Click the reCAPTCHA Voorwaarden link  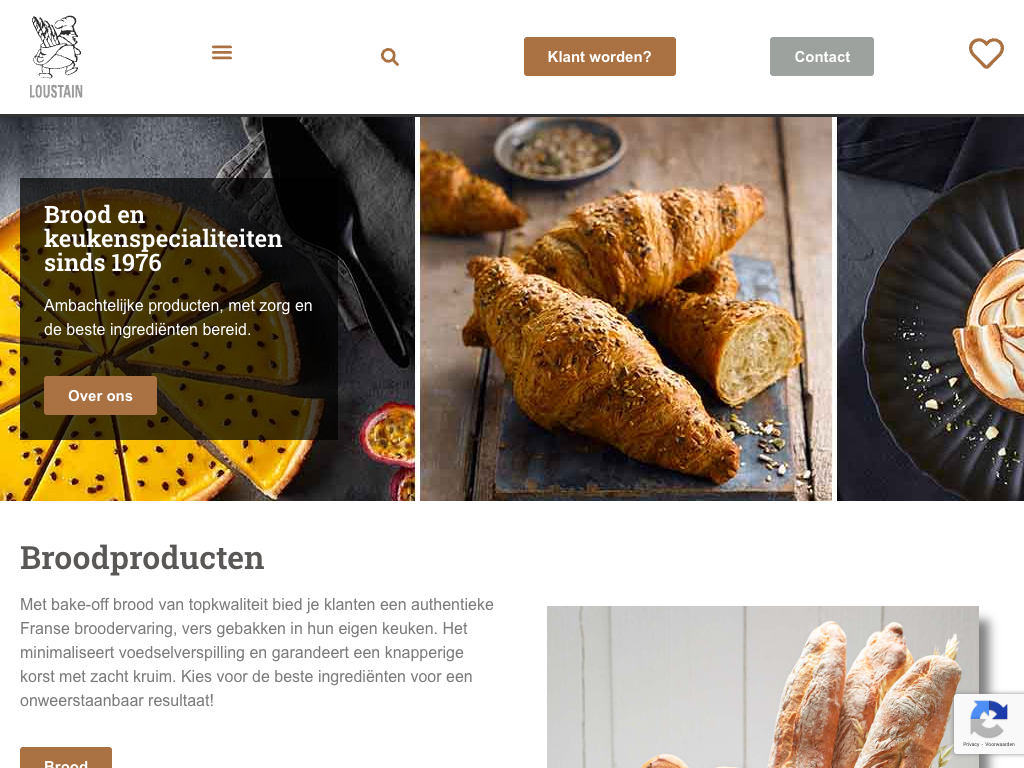[x=1000, y=744]
